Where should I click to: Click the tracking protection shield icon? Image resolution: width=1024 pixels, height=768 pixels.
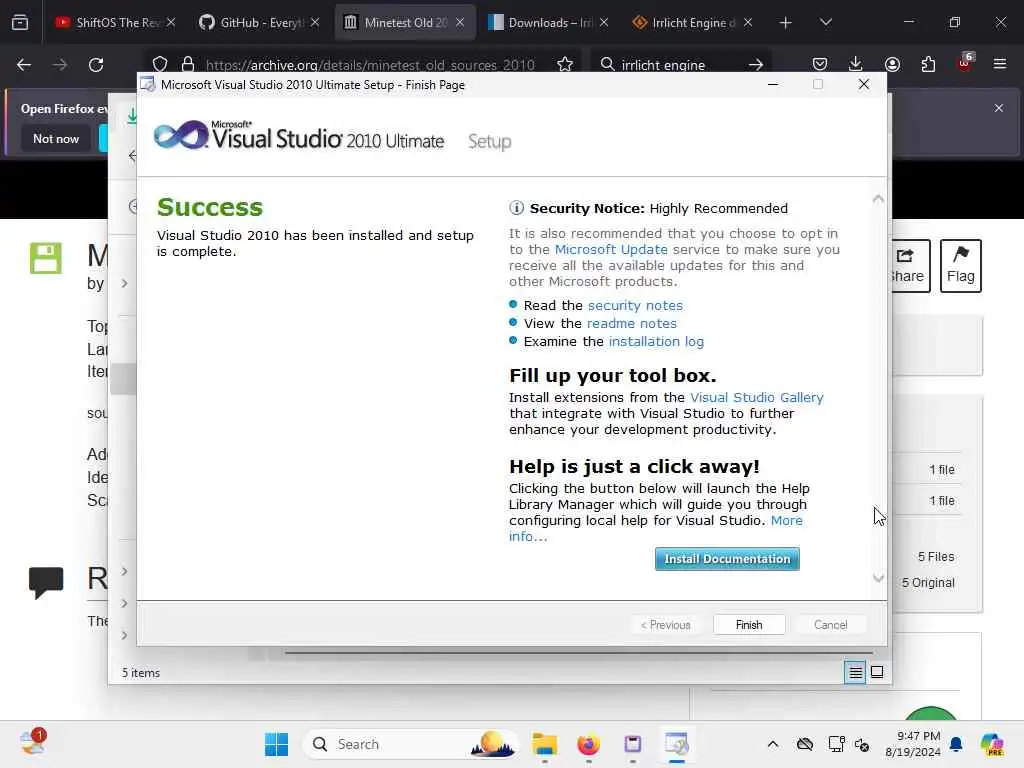click(159, 64)
